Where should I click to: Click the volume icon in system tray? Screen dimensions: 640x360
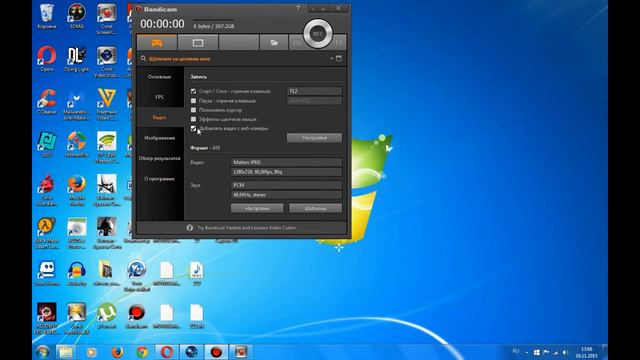click(565, 352)
